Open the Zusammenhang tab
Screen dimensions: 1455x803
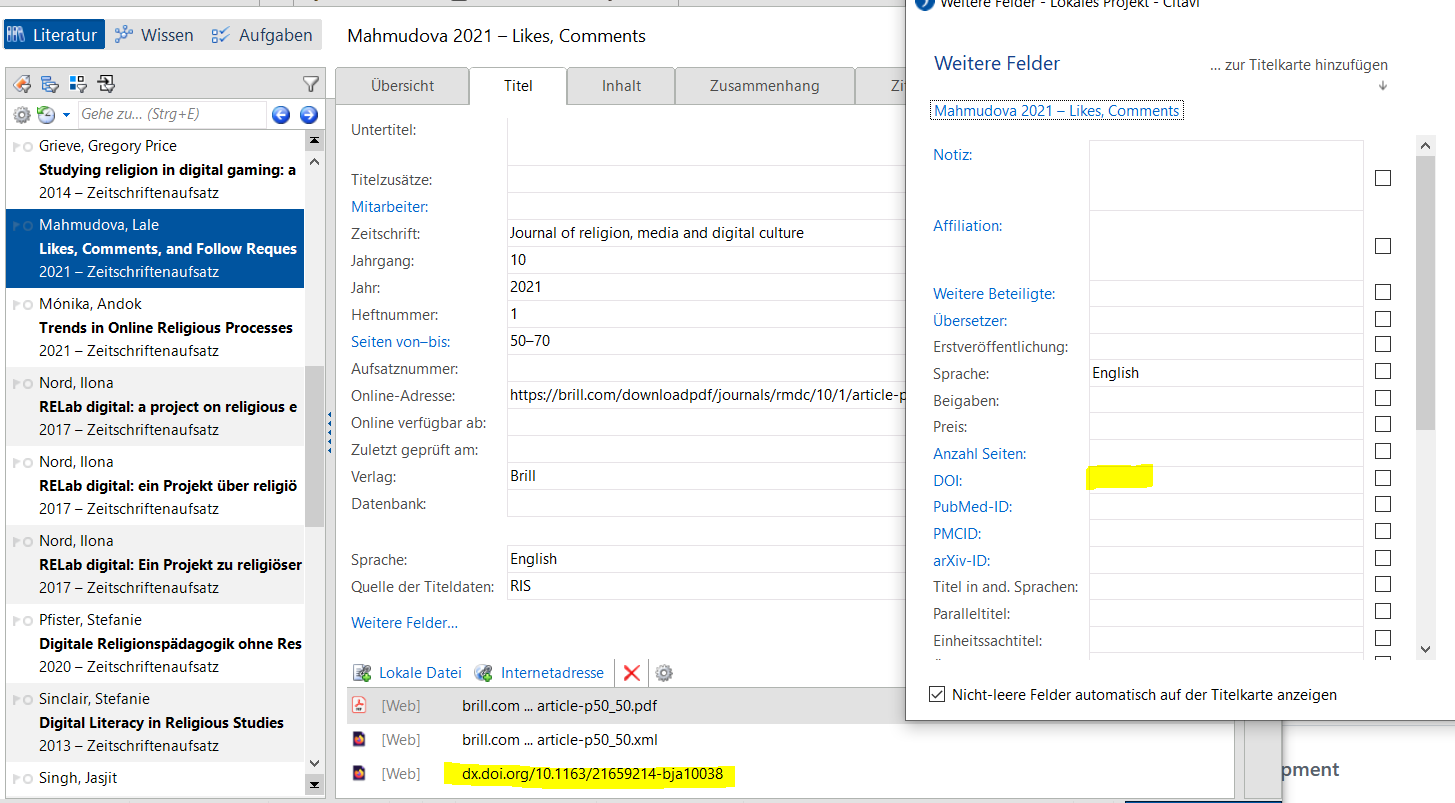(765, 86)
